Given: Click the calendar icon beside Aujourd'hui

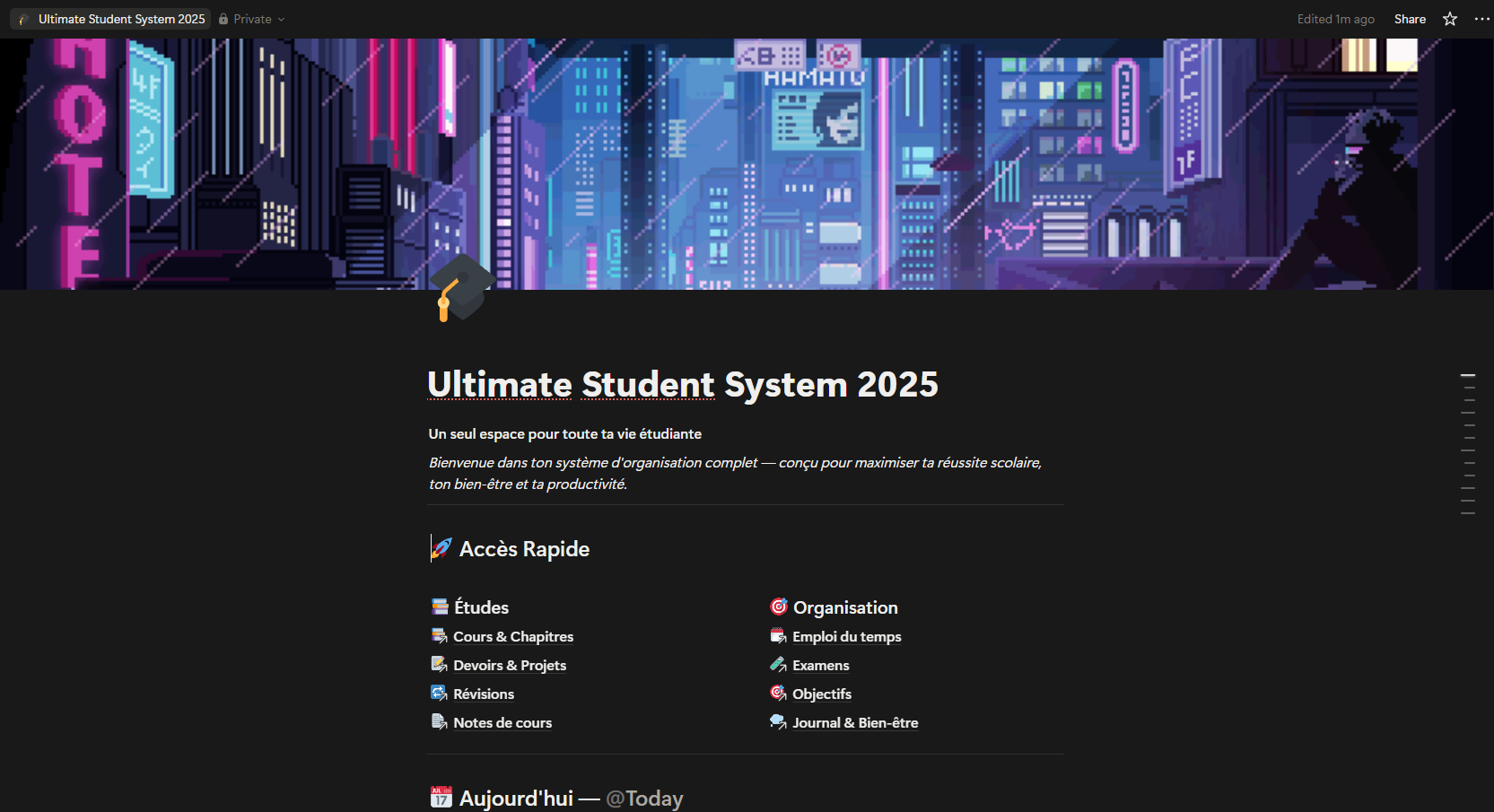Looking at the screenshot, I should 441,797.
